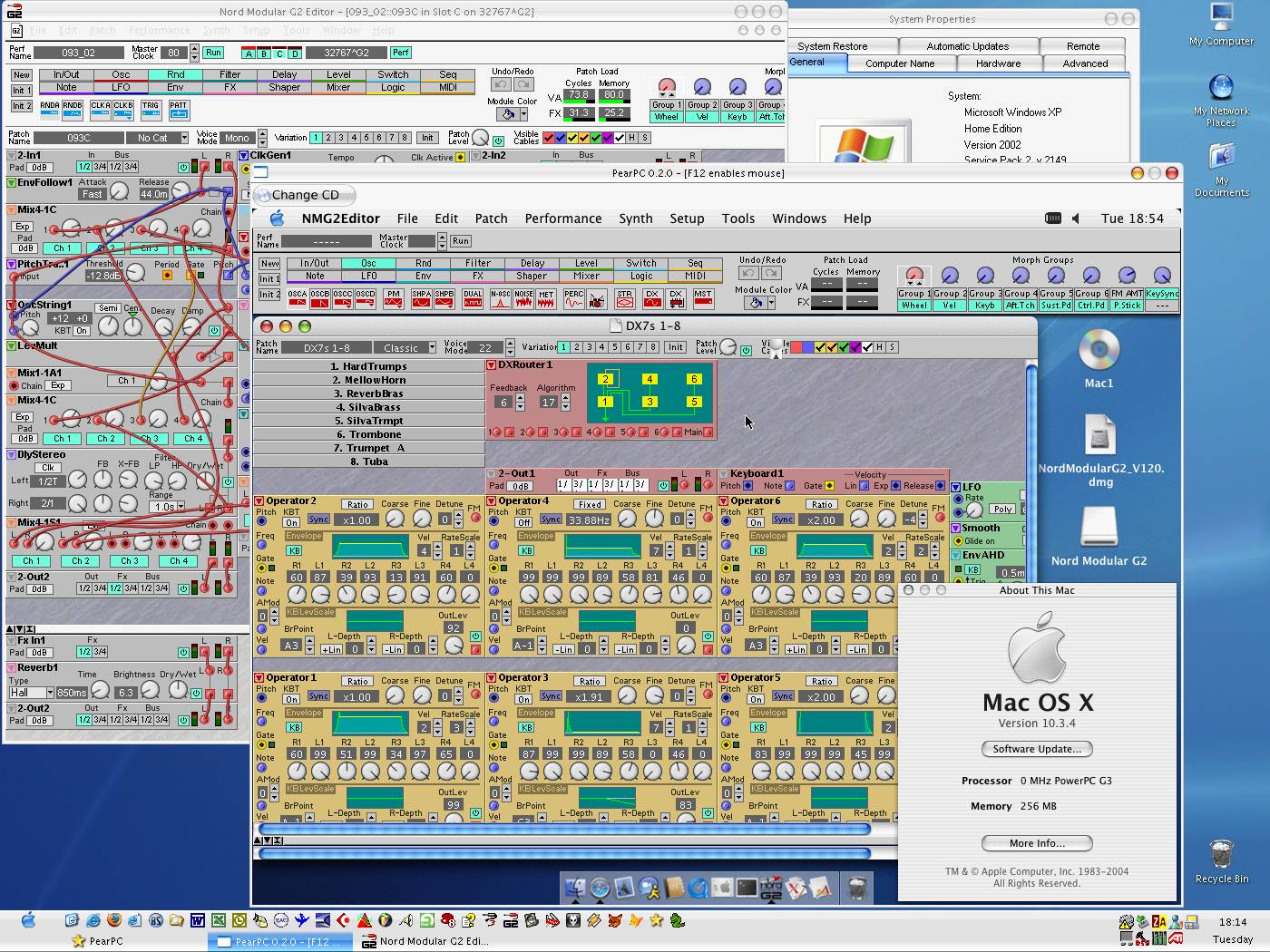
Task: Click the Nord G2 icon in the Dock
Action: [771, 889]
